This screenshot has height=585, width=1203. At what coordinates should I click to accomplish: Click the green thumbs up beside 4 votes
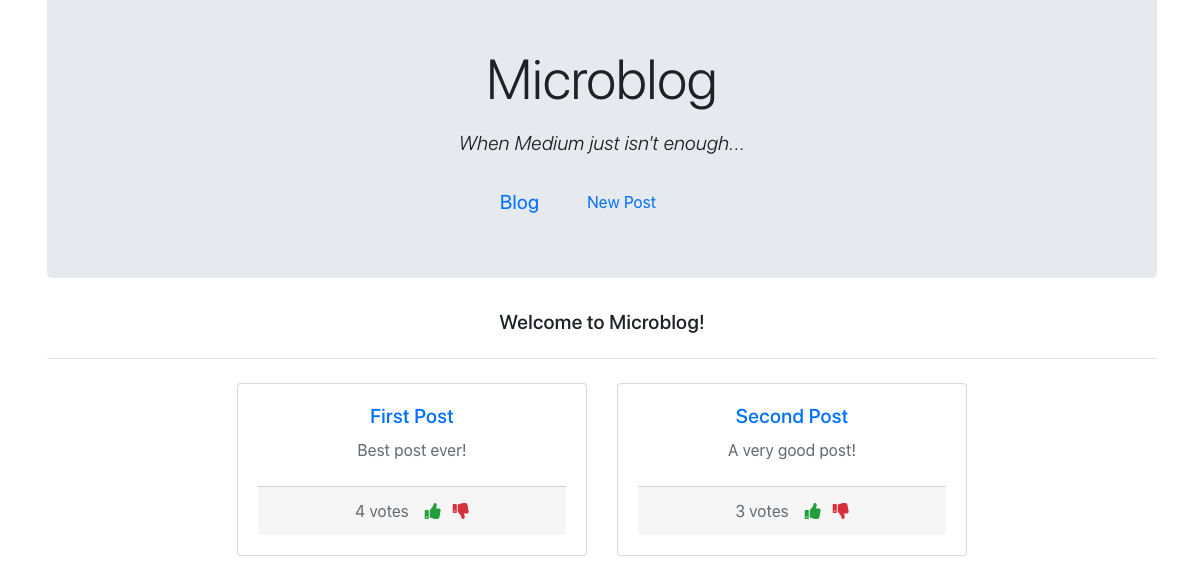click(434, 510)
